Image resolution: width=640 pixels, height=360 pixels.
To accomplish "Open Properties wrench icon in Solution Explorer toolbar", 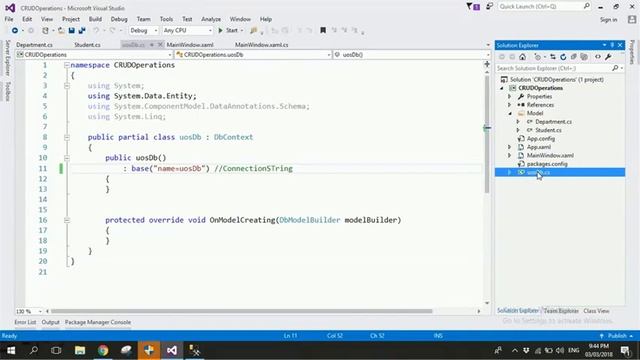I will [x=608, y=57].
